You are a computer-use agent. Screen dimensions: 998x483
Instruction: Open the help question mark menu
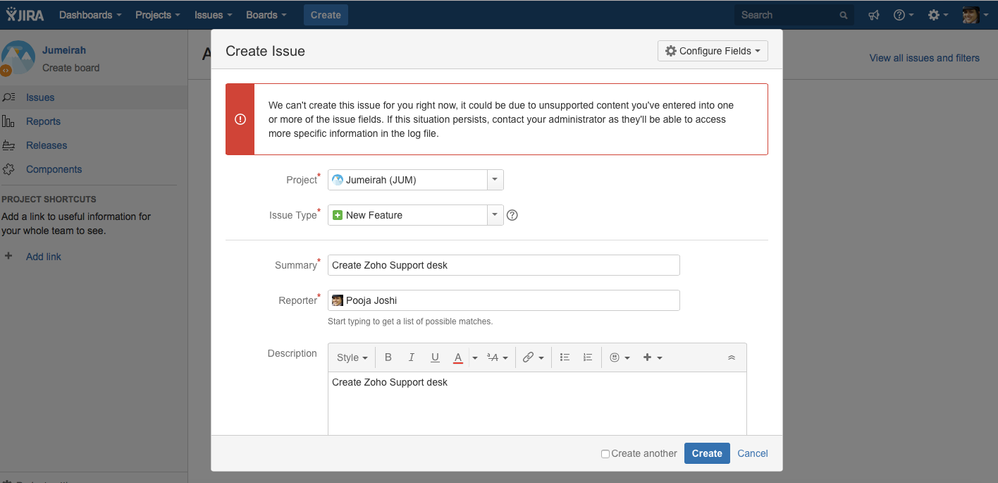pos(903,15)
